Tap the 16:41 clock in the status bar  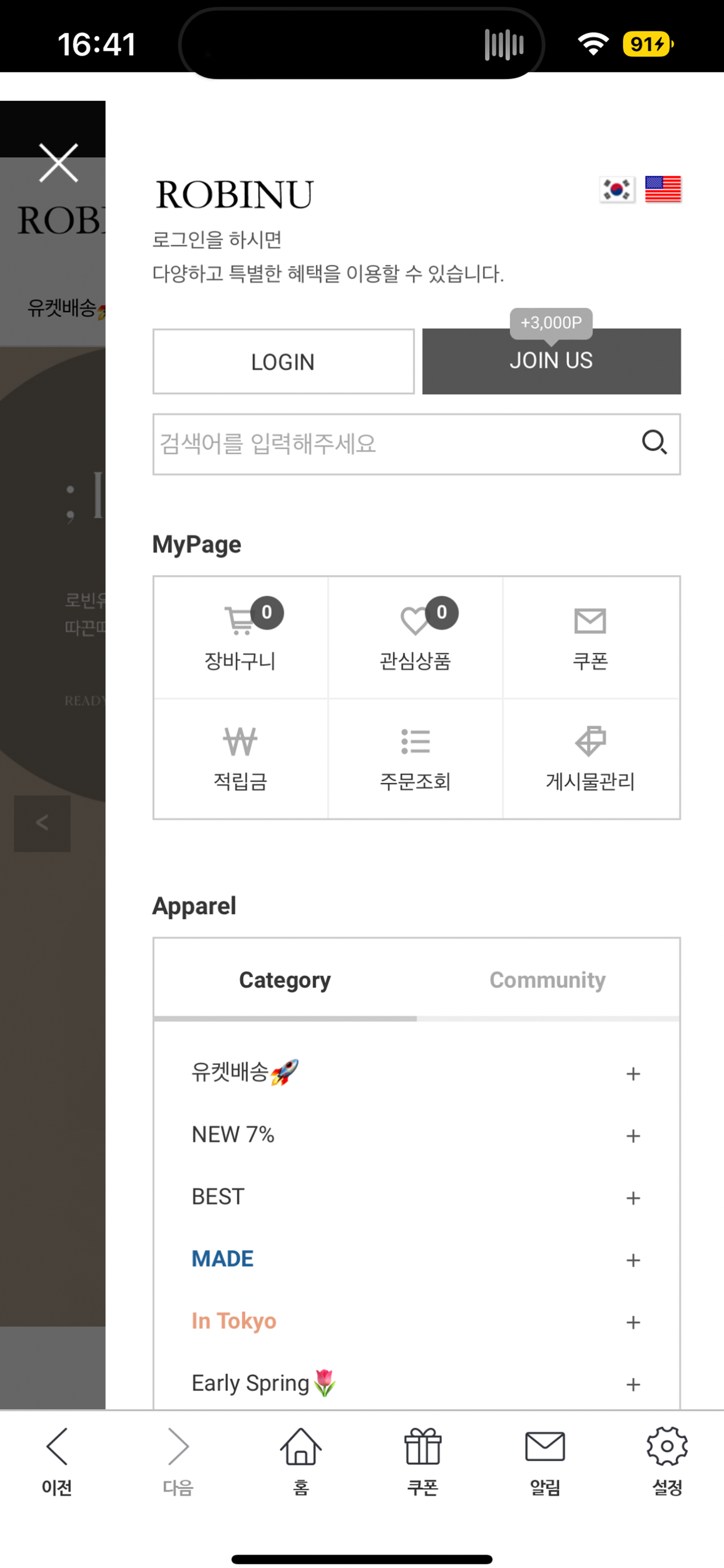(97, 44)
